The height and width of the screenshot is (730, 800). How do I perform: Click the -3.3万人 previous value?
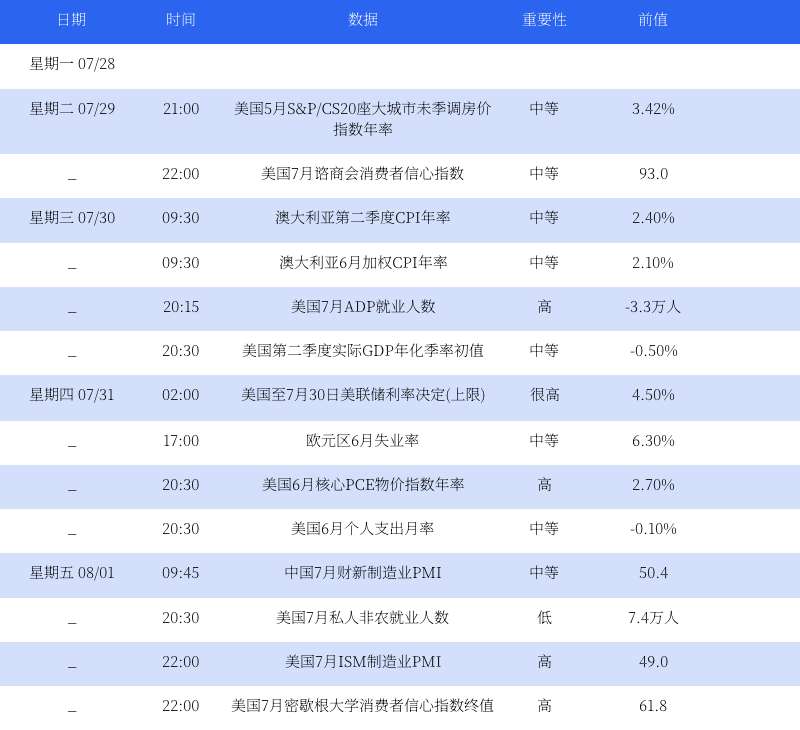coord(653,307)
